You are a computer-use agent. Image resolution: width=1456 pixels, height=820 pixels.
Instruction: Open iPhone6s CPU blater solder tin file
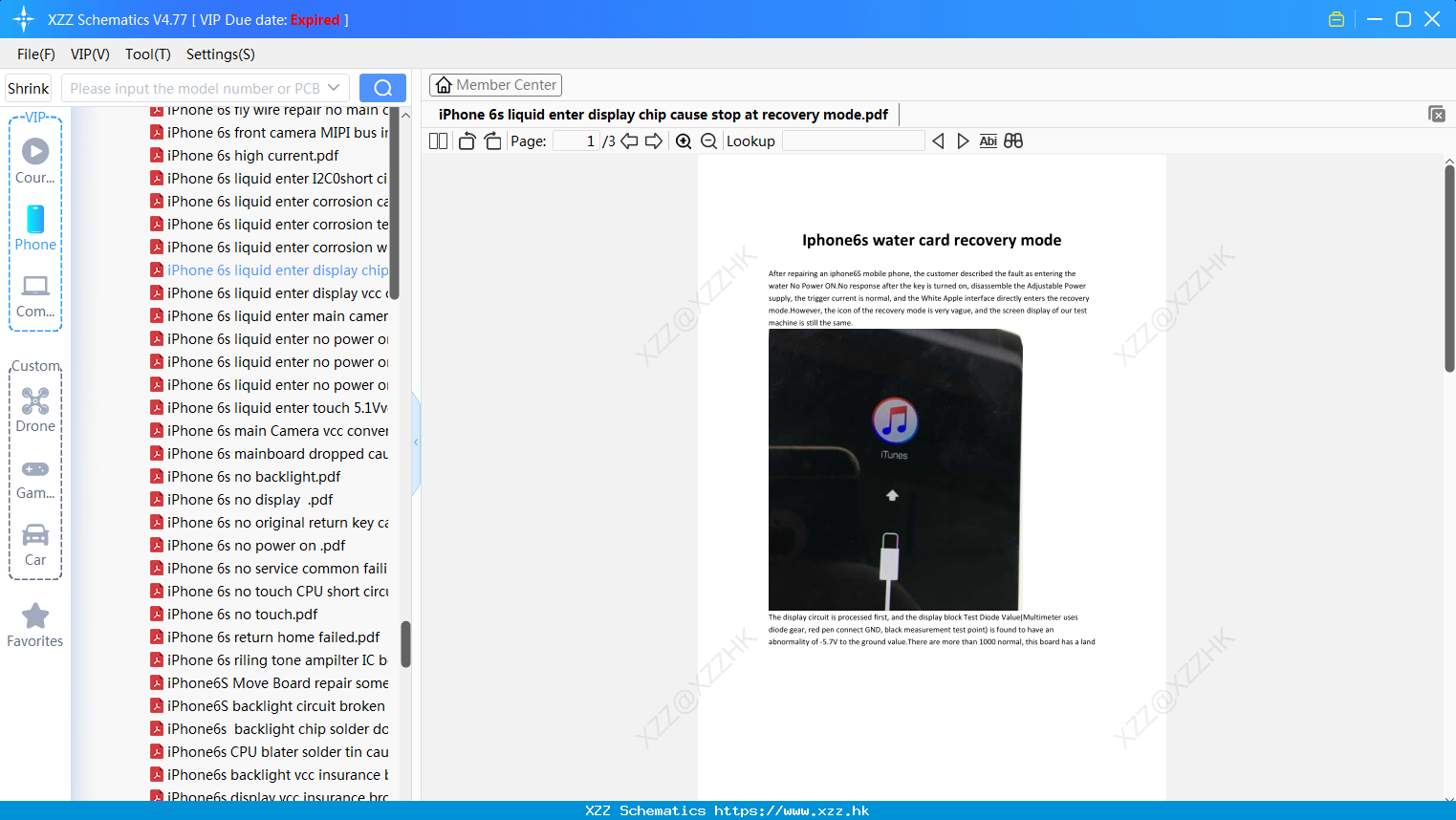point(270,752)
